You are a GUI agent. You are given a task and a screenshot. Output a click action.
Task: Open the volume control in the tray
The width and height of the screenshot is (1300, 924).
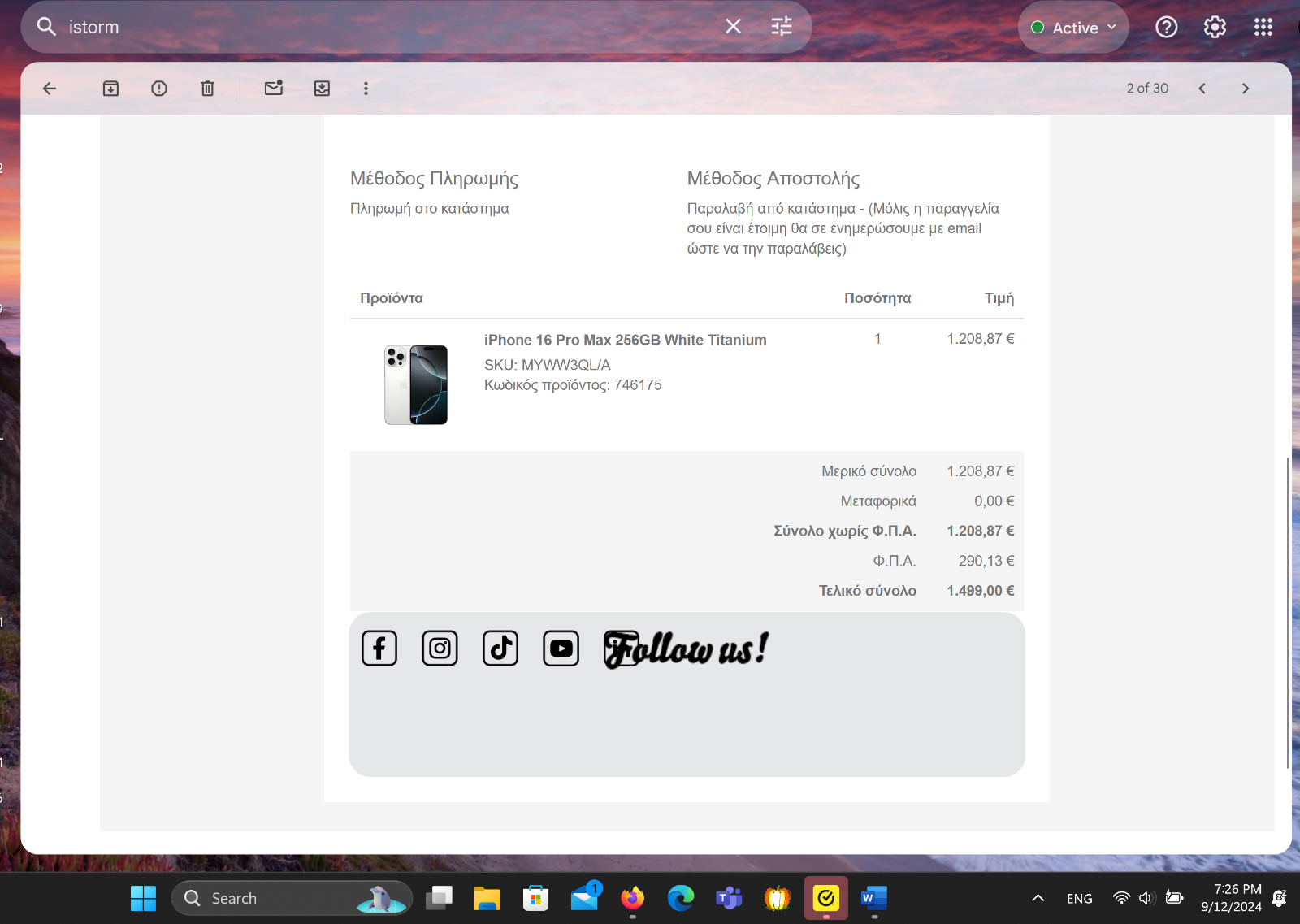(1146, 898)
